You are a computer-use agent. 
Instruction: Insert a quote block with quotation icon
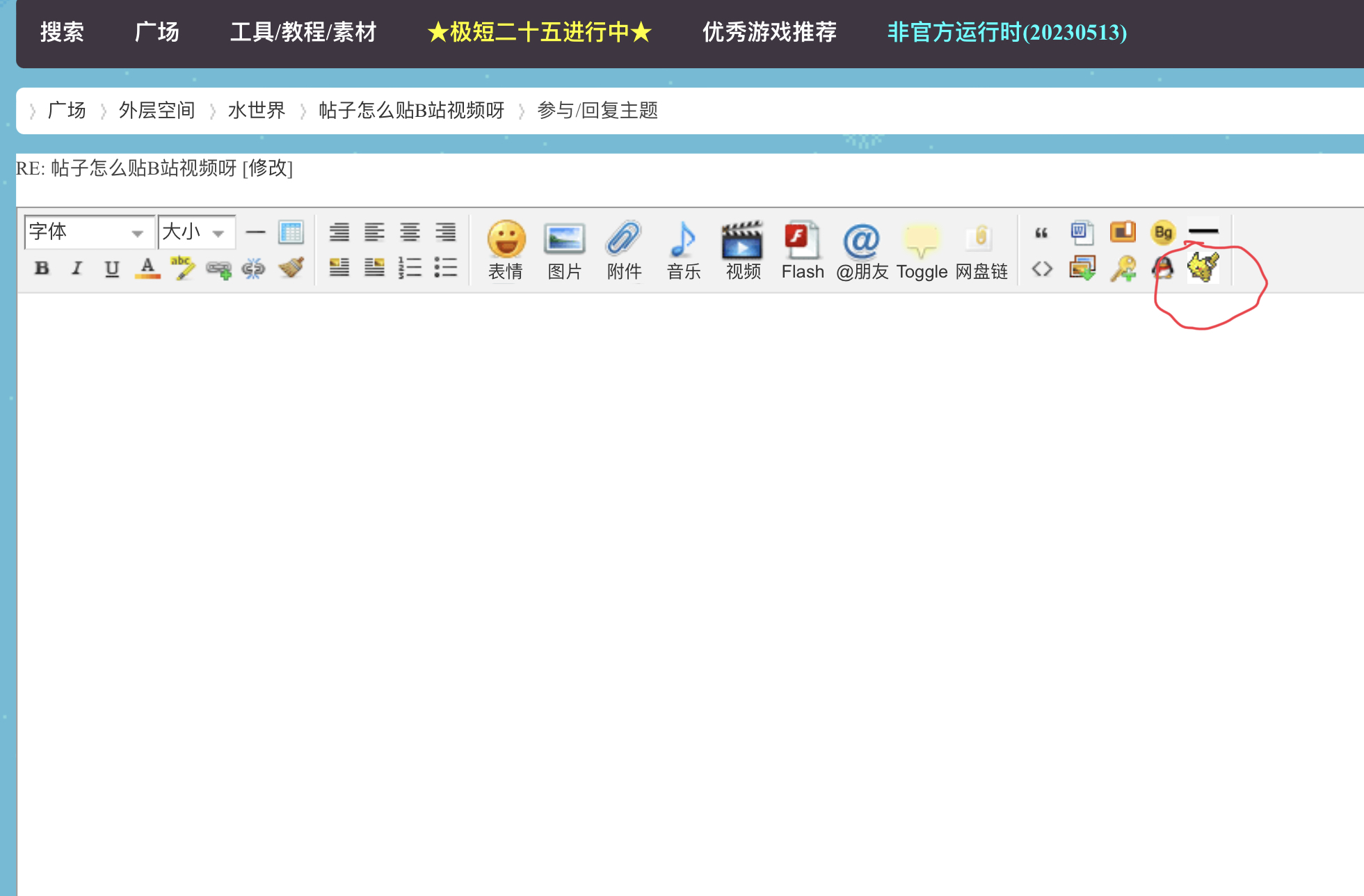pos(1041,232)
